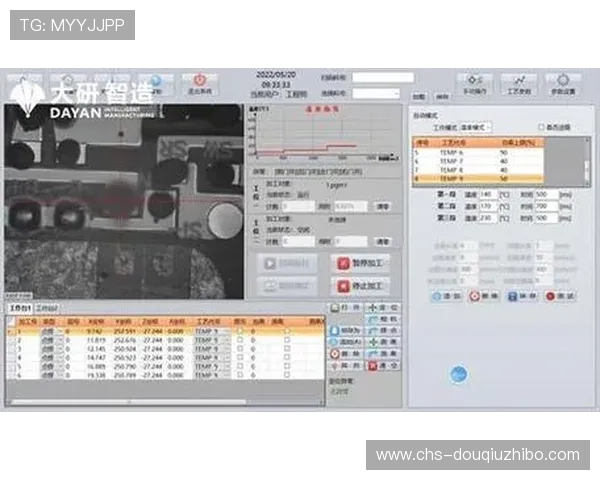This screenshot has height=480, width=600.
Task: Click the blue Save (保存) disk icon
Action: click(x=512, y=296)
